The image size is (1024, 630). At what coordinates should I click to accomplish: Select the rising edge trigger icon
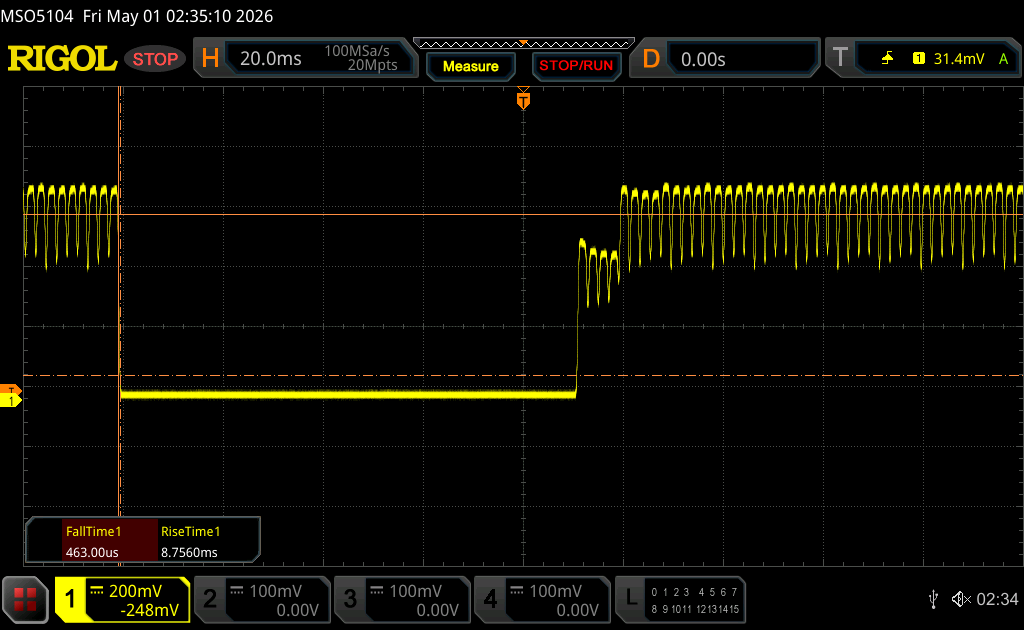click(887, 59)
